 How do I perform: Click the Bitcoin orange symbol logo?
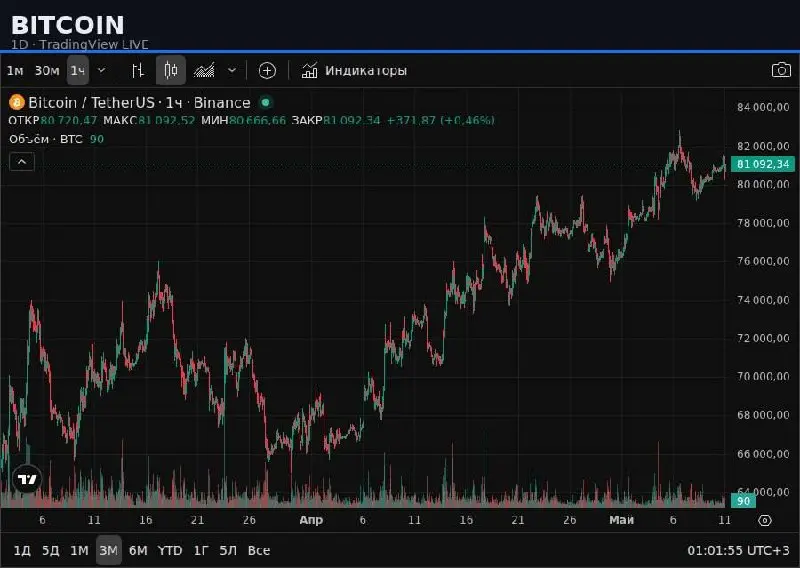(x=17, y=103)
